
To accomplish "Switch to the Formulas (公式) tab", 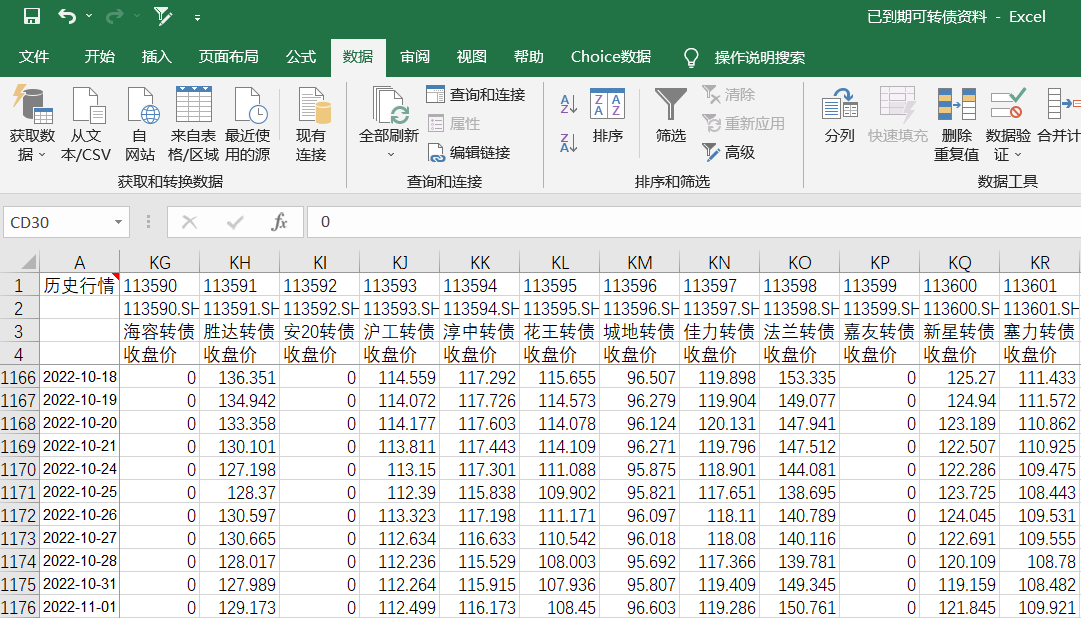I will (x=300, y=57).
